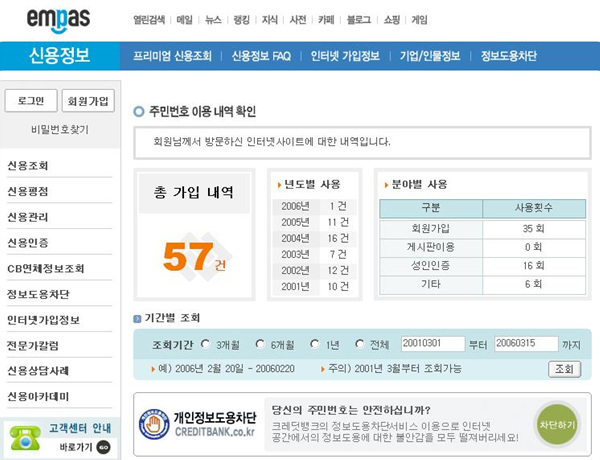Click the end date field 20060315

point(524,344)
